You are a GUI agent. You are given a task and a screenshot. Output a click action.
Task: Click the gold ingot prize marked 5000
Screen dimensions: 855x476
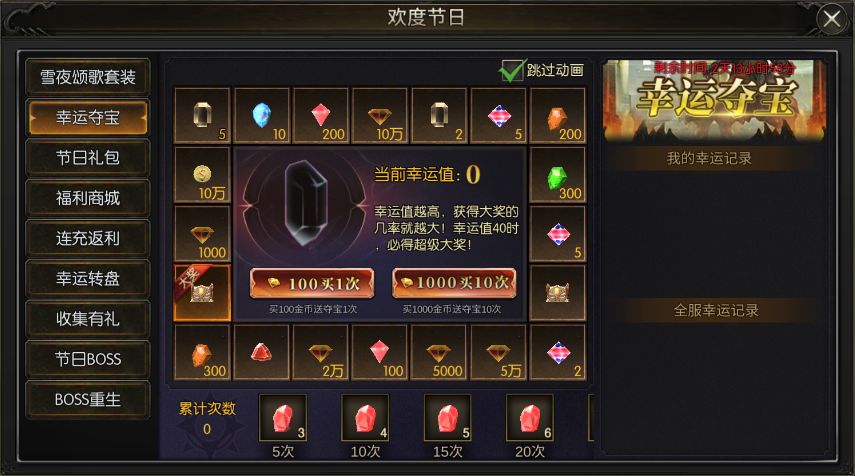coord(439,352)
